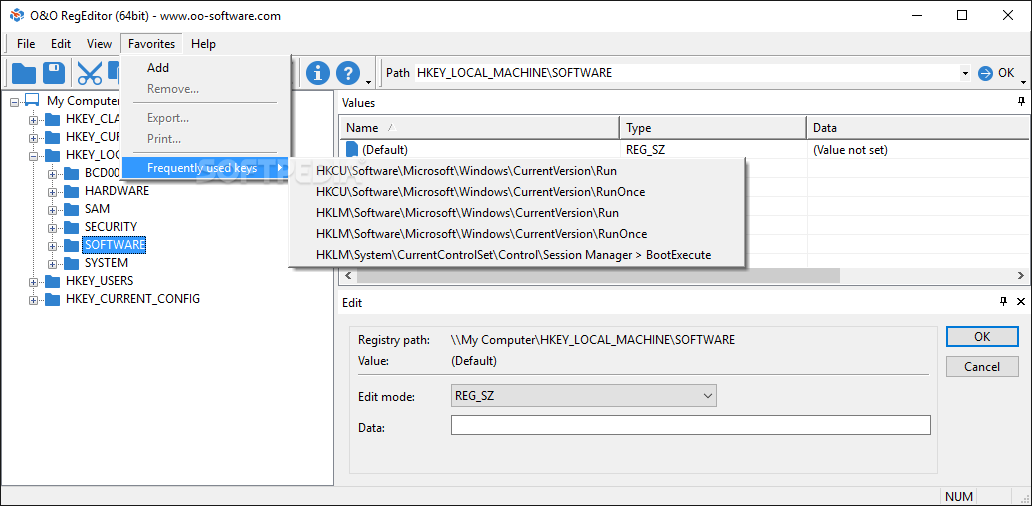Click the (Default) value name
1032x506 pixels.
(385, 150)
